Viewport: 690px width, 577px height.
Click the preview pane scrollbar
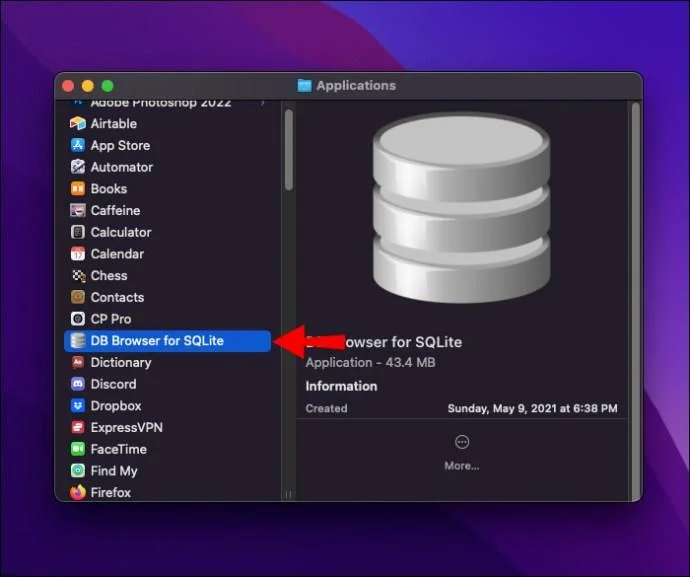click(x=635, y=301)
